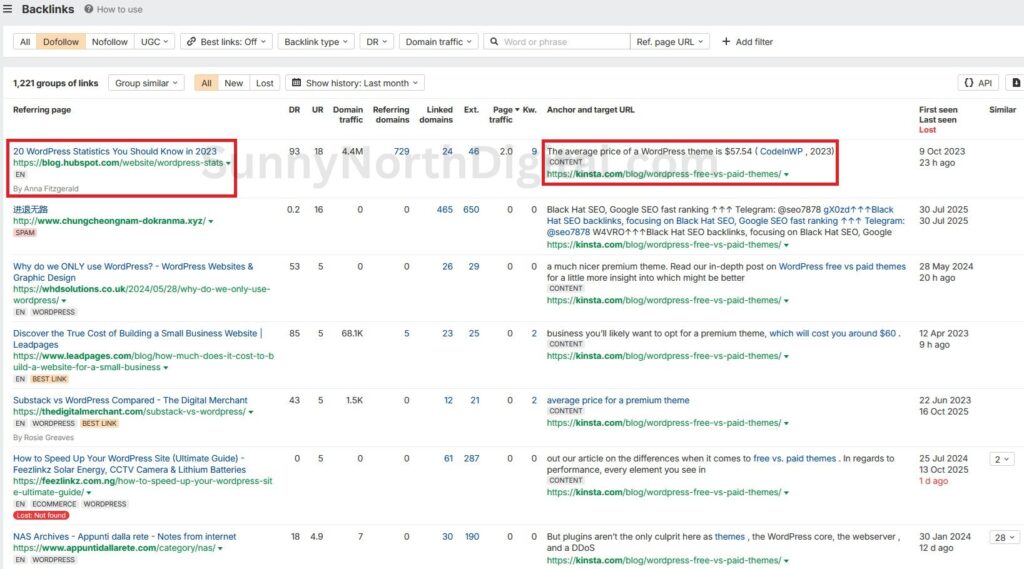
Task: Click free vs. paid themes anchor
Action: (x=794, y=459)
